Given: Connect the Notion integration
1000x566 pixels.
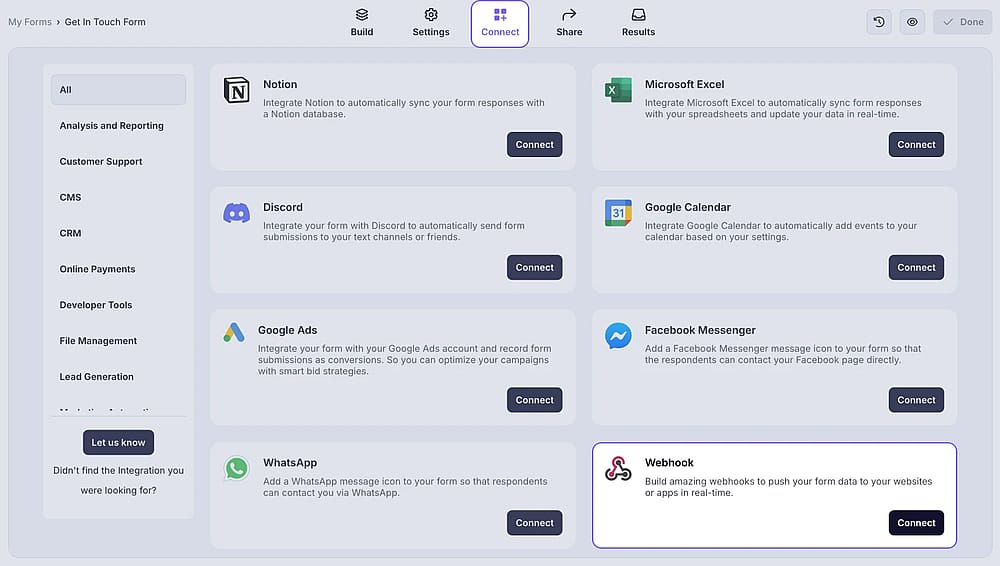Looking at the screenshot, I should click(x=534, y=144).
